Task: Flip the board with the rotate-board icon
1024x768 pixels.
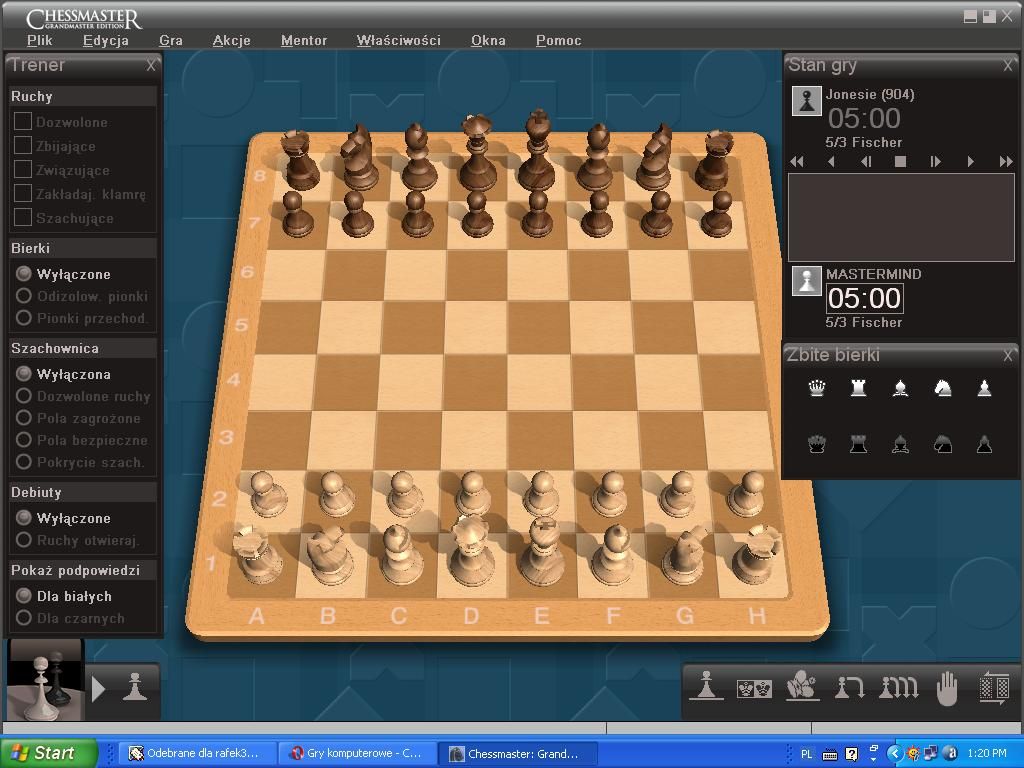Action: [x=995, y=688]
